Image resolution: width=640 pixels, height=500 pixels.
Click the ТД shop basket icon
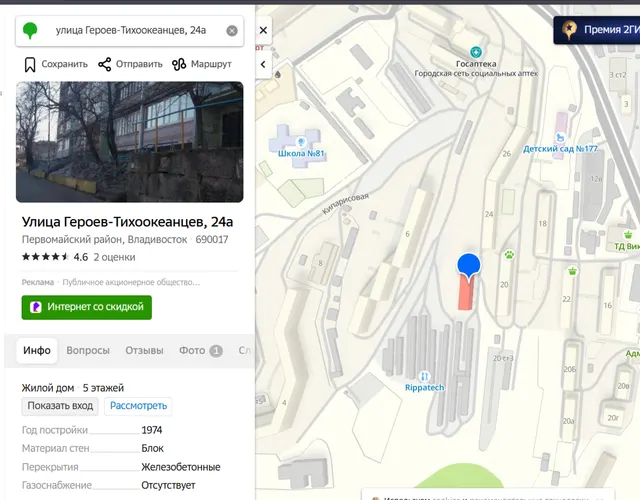tap(628, 234)
